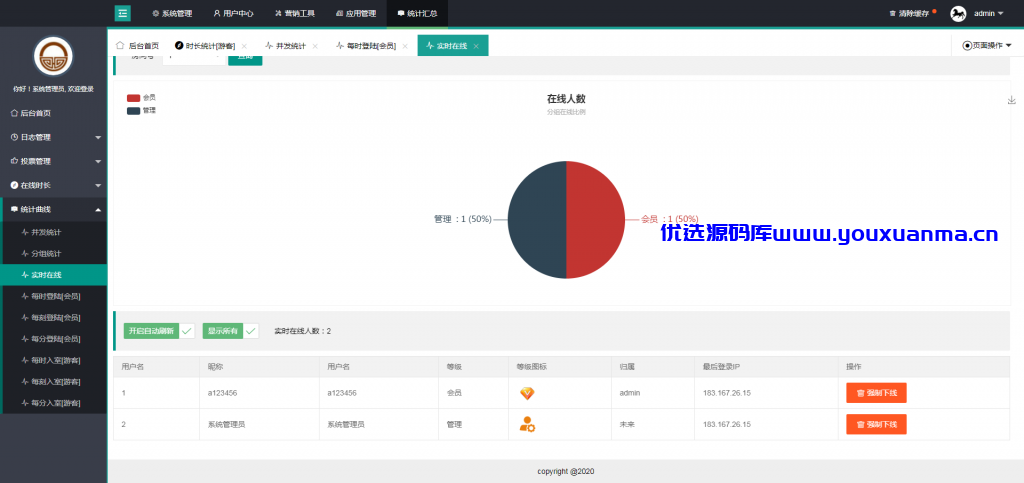Open the 页面操作 dropdown
Viewport: 1024px width, 483px height.
coord(987,46)
